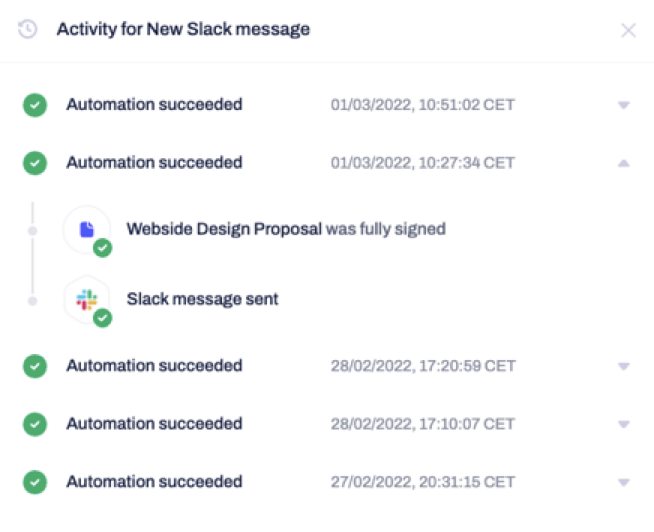This screenshot has height=532, width=654.
Task: Click green check icon for 17:20:59 automation
Action: pos(35,366)
